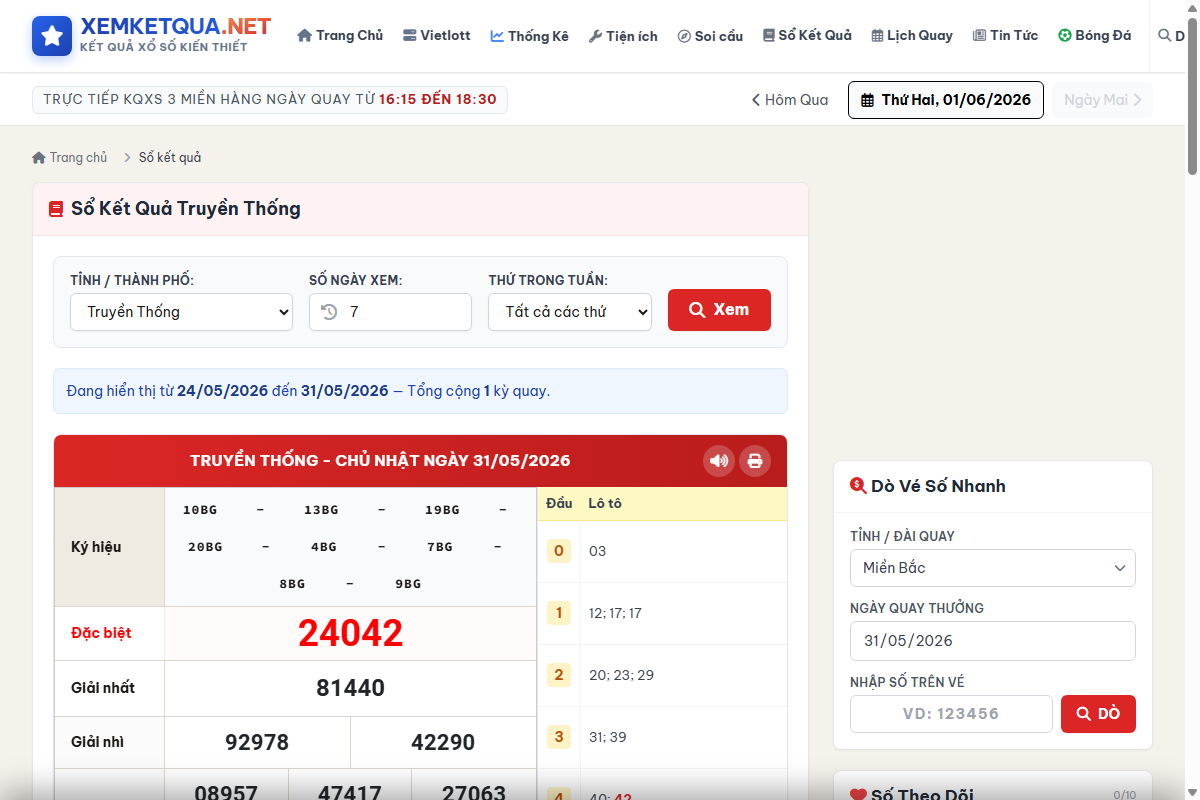Go to Hôm Qua previous day
This screenshot has width=1200, height=800.
[x=790, y=100]
